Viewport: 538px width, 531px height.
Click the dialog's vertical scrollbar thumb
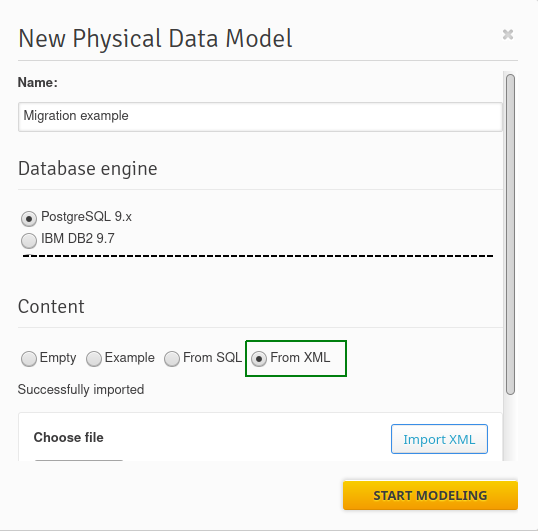[511, 234]
